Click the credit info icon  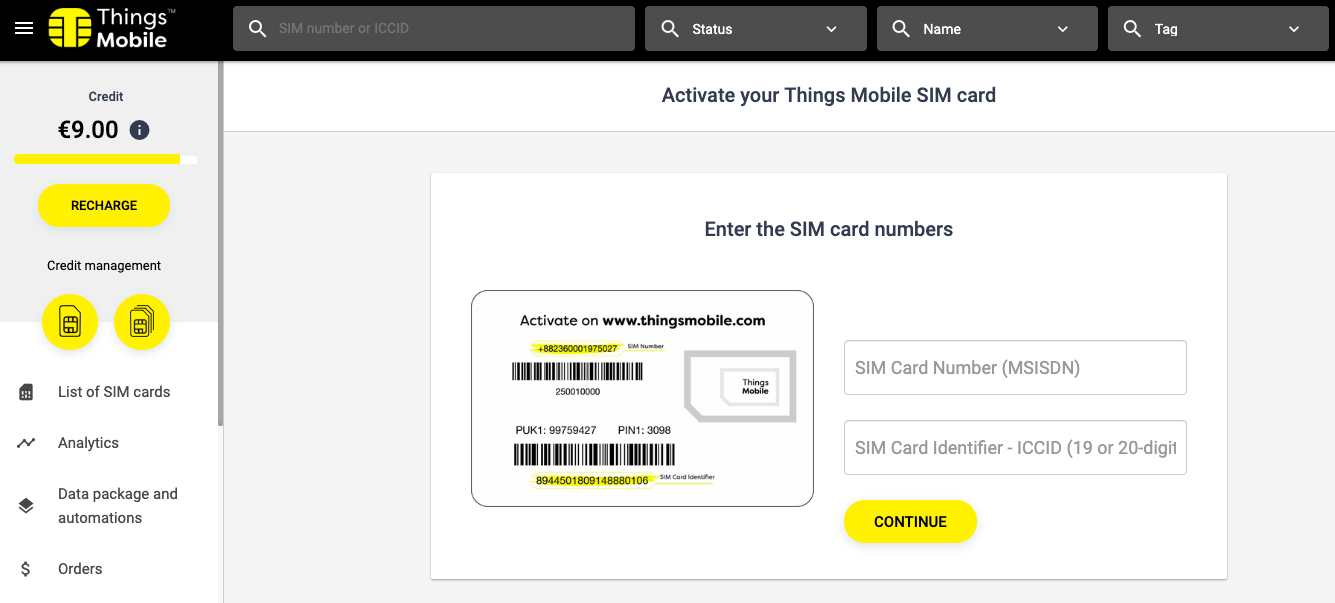140,130
